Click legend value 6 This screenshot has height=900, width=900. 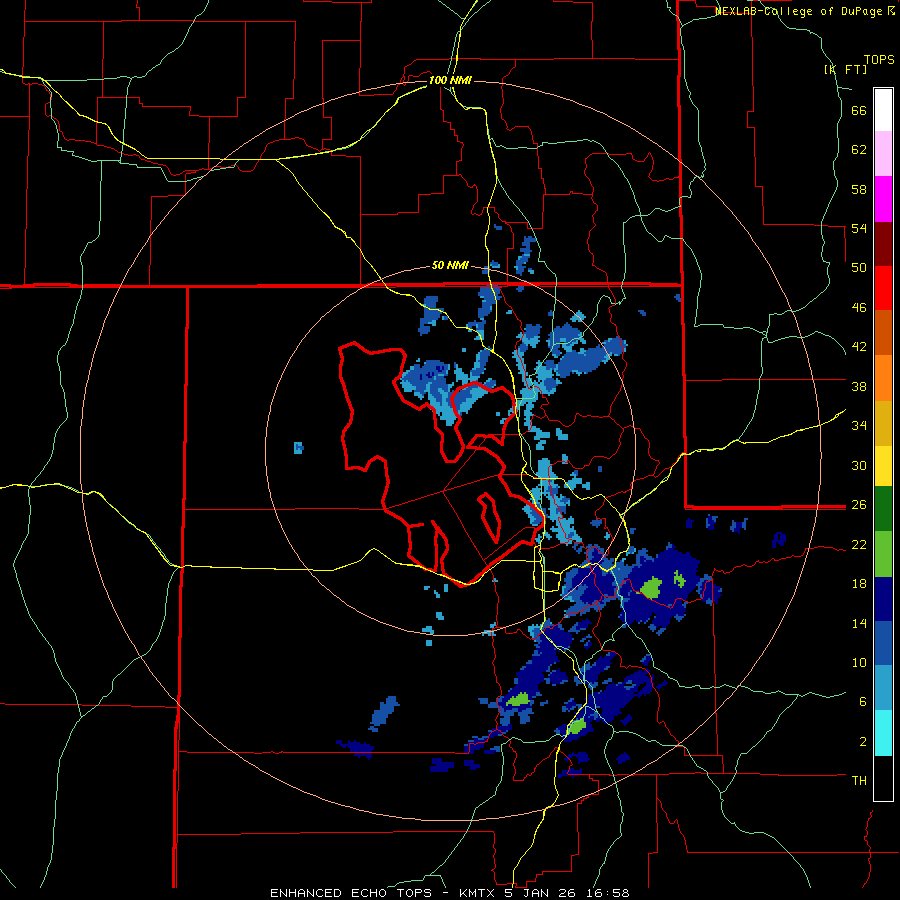pyautogui.click(x=863, y=702)
